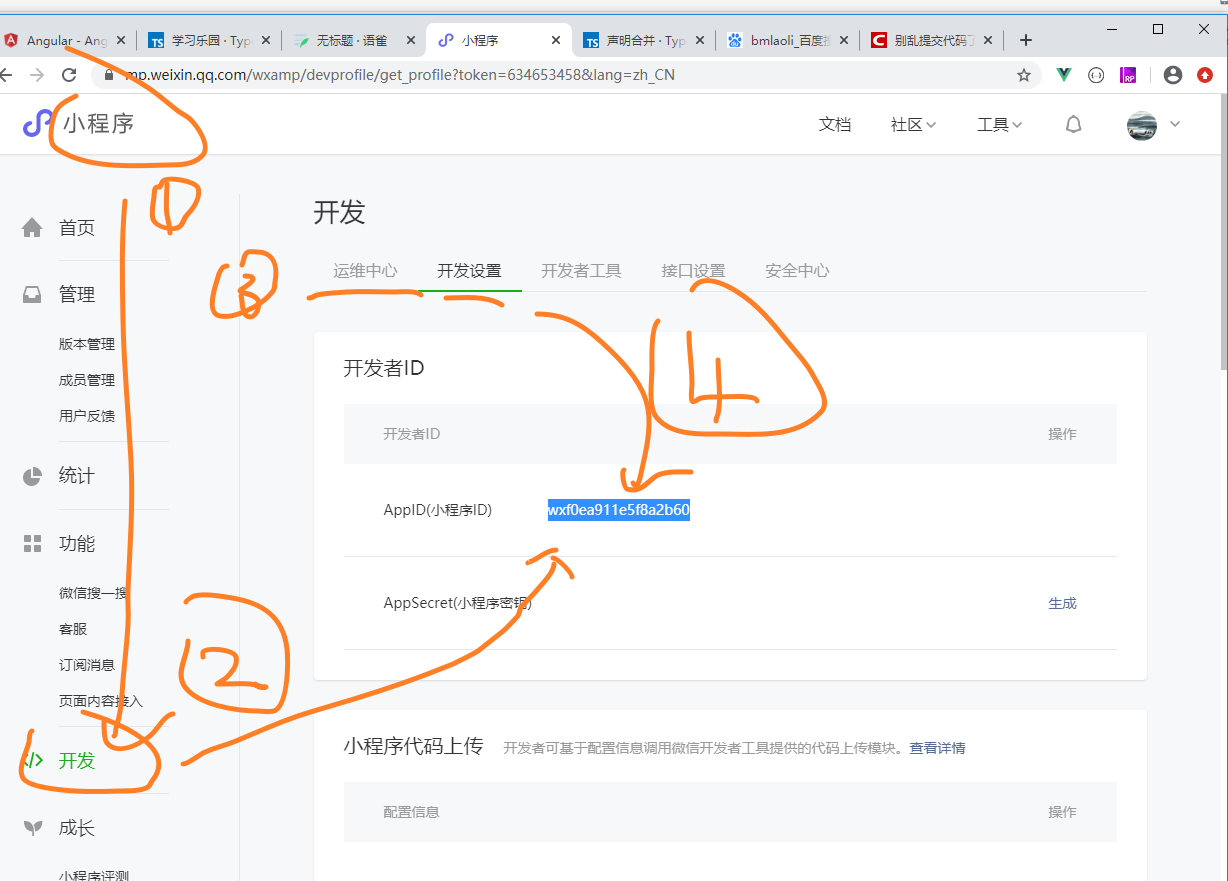Viewport: 1228px width, 881px height.
Task: Close the 声明合并 browser tab
Action: coord(699,40)
